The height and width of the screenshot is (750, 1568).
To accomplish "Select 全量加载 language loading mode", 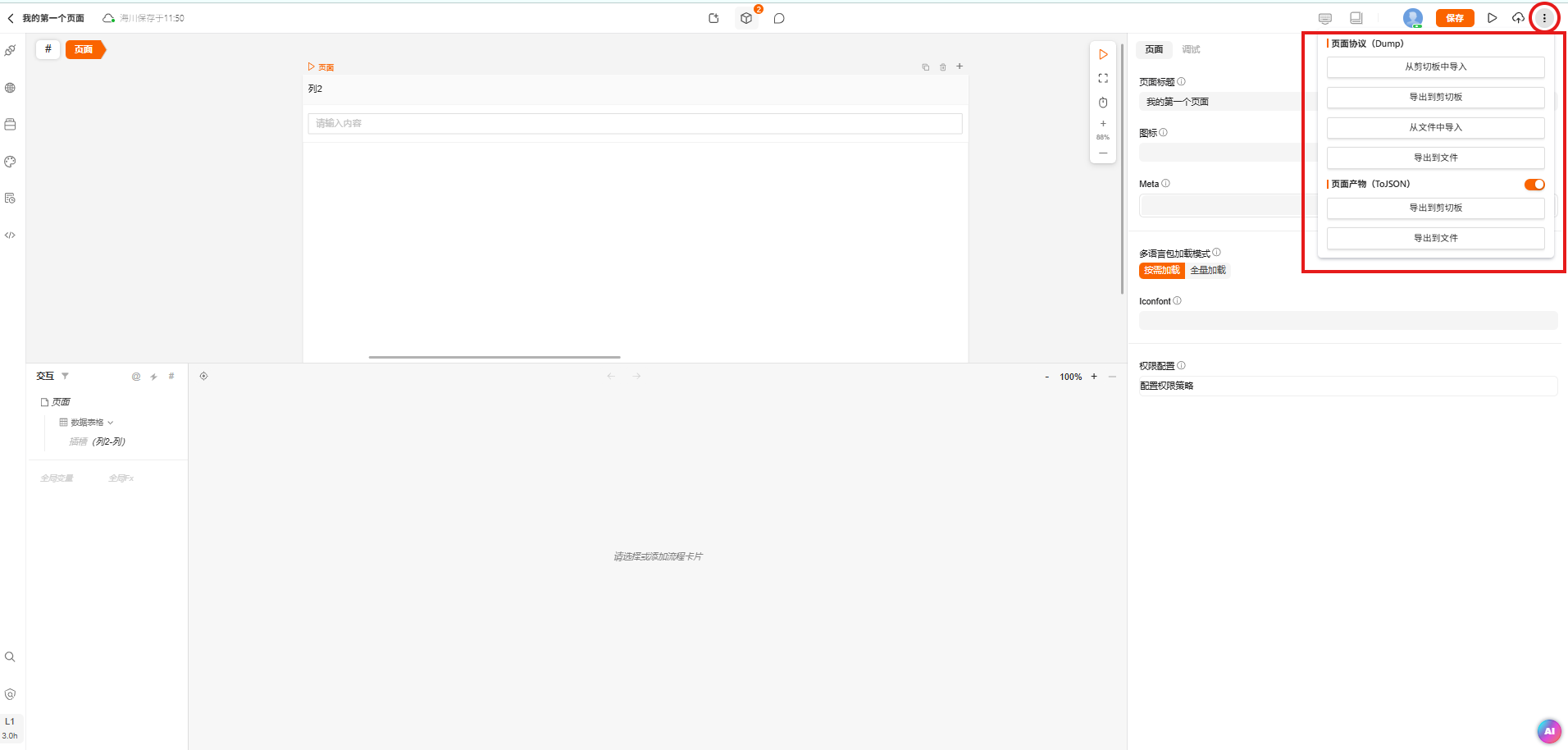I will coord(1208,270).
